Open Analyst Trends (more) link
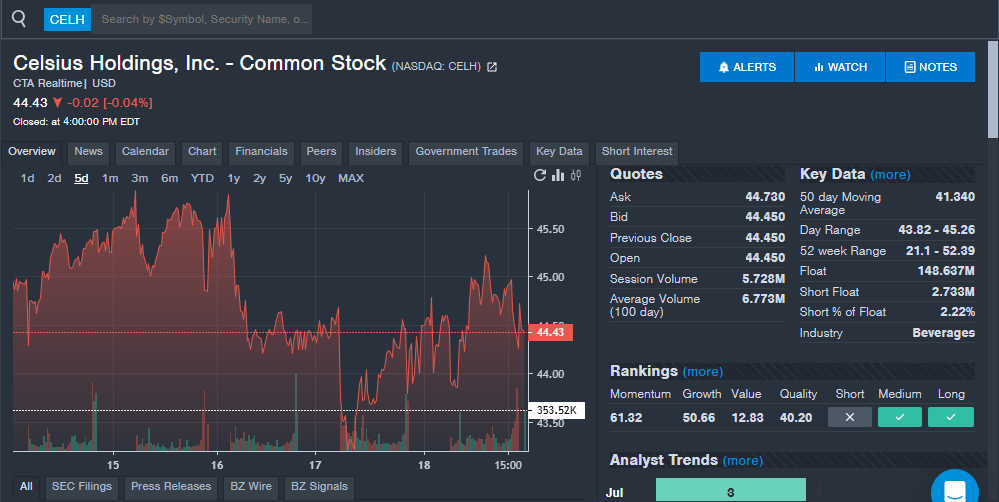Image resolution: width=999 pixels, height=502 pixels. coord(743,461)
